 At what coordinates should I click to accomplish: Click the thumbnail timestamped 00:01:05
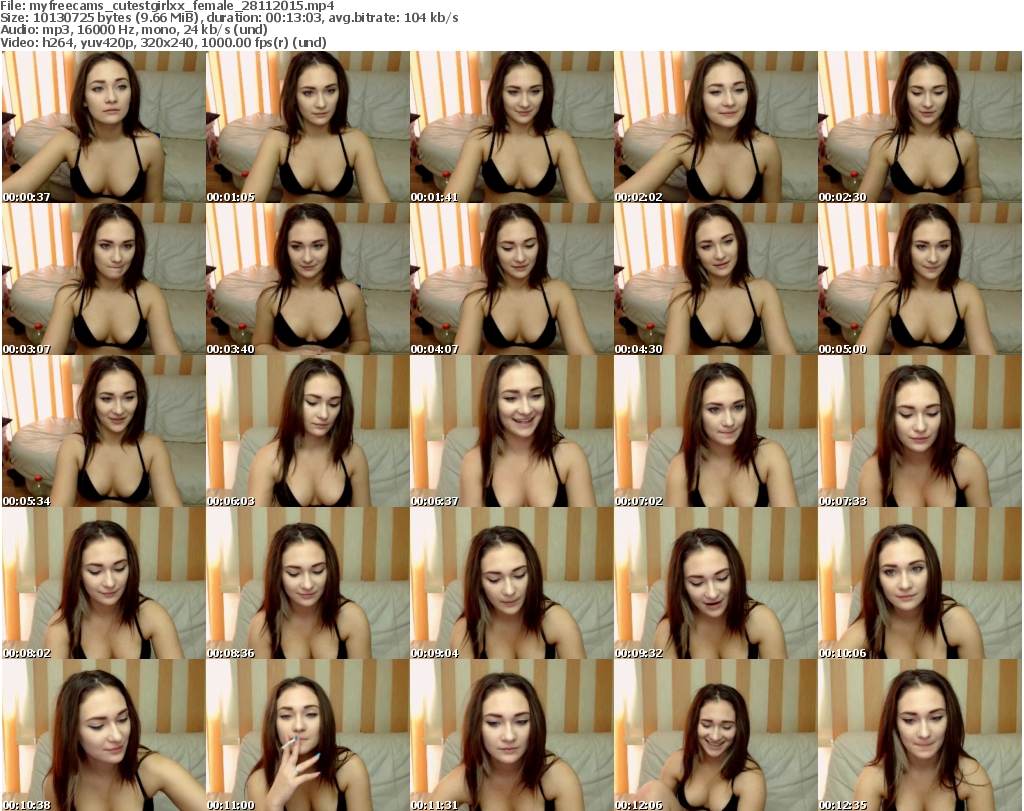tap(308, 127)
